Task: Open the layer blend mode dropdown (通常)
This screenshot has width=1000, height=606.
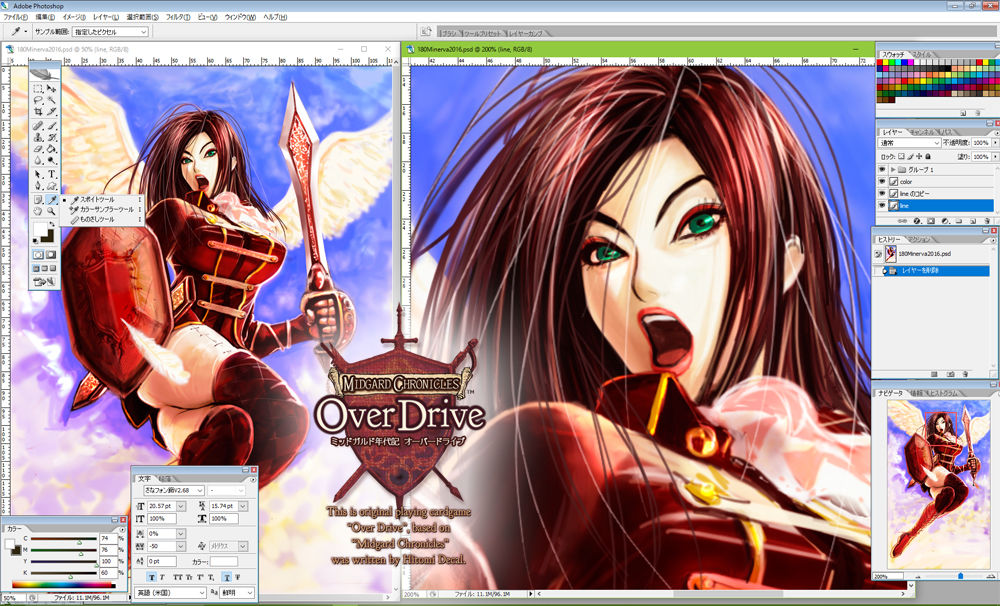Action: coord(910,143)
